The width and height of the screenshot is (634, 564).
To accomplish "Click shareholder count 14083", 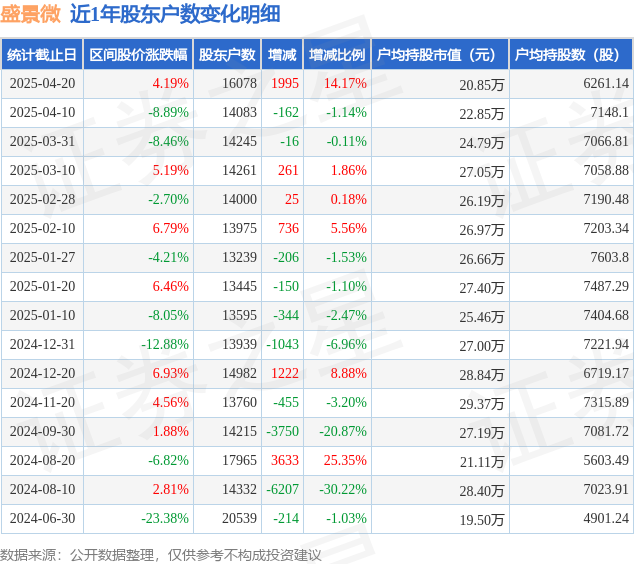I will point(239,112).
